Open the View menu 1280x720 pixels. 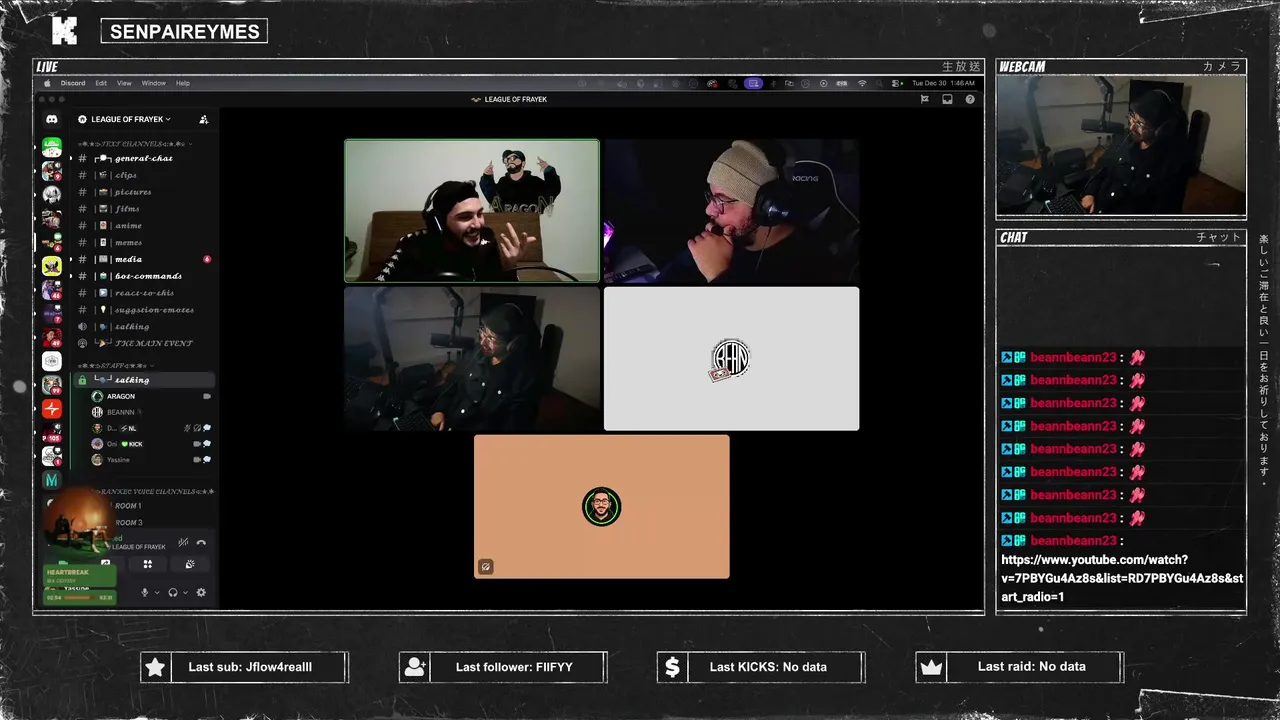124,83
